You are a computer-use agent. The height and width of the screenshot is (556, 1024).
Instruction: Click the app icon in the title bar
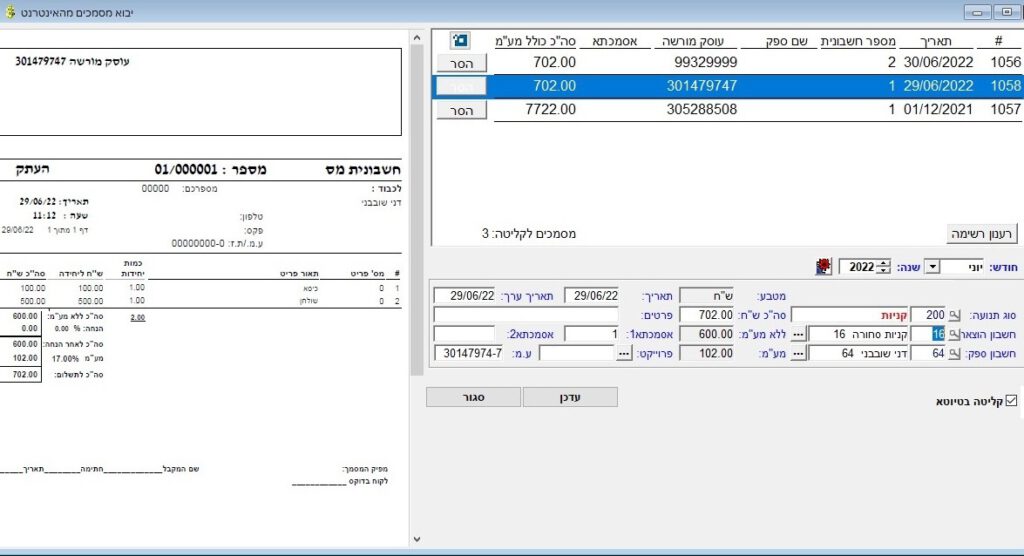pos(10,12)
